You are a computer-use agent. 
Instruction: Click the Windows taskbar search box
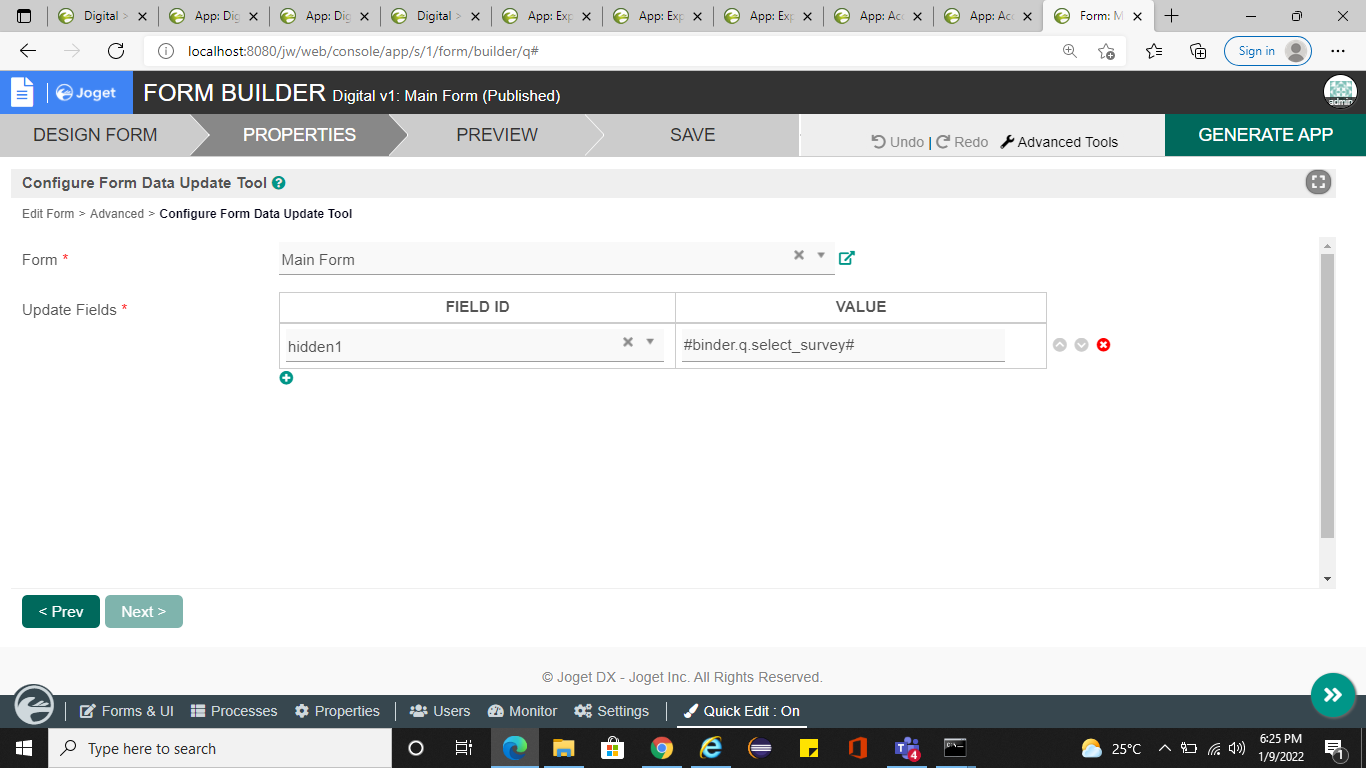pyautogui.click(x=219, y=748)
